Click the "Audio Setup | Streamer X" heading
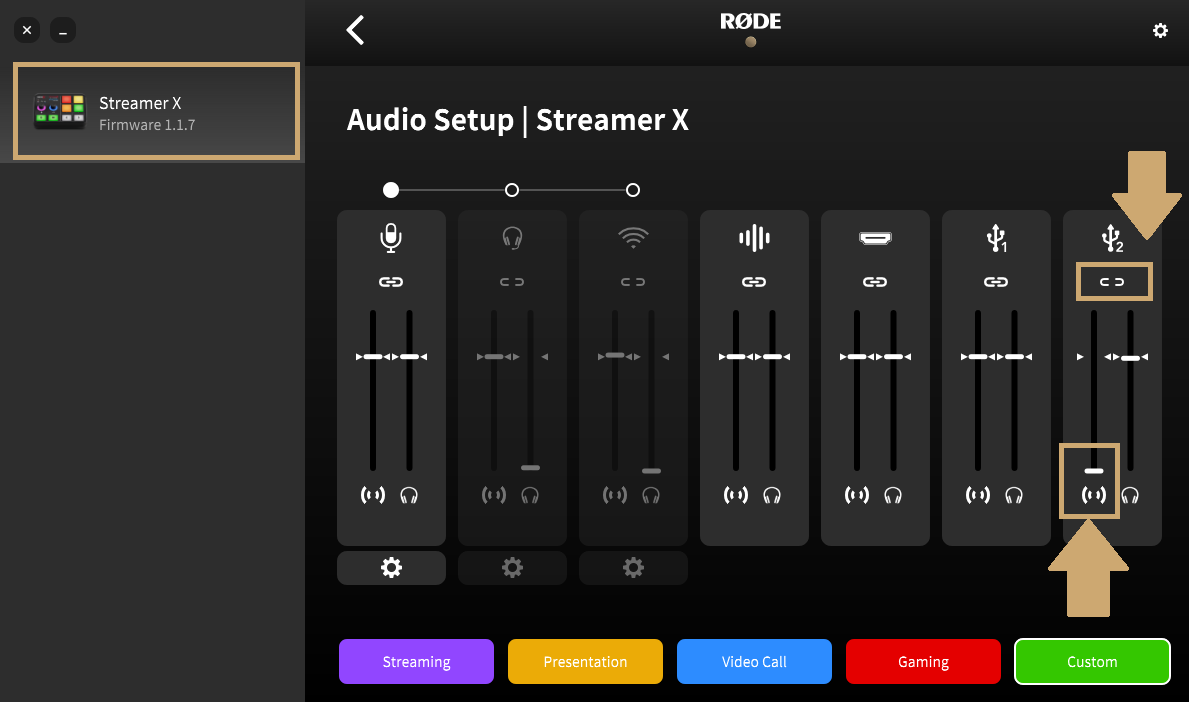This screenshot has width=1189, height=702. (518, 121)
